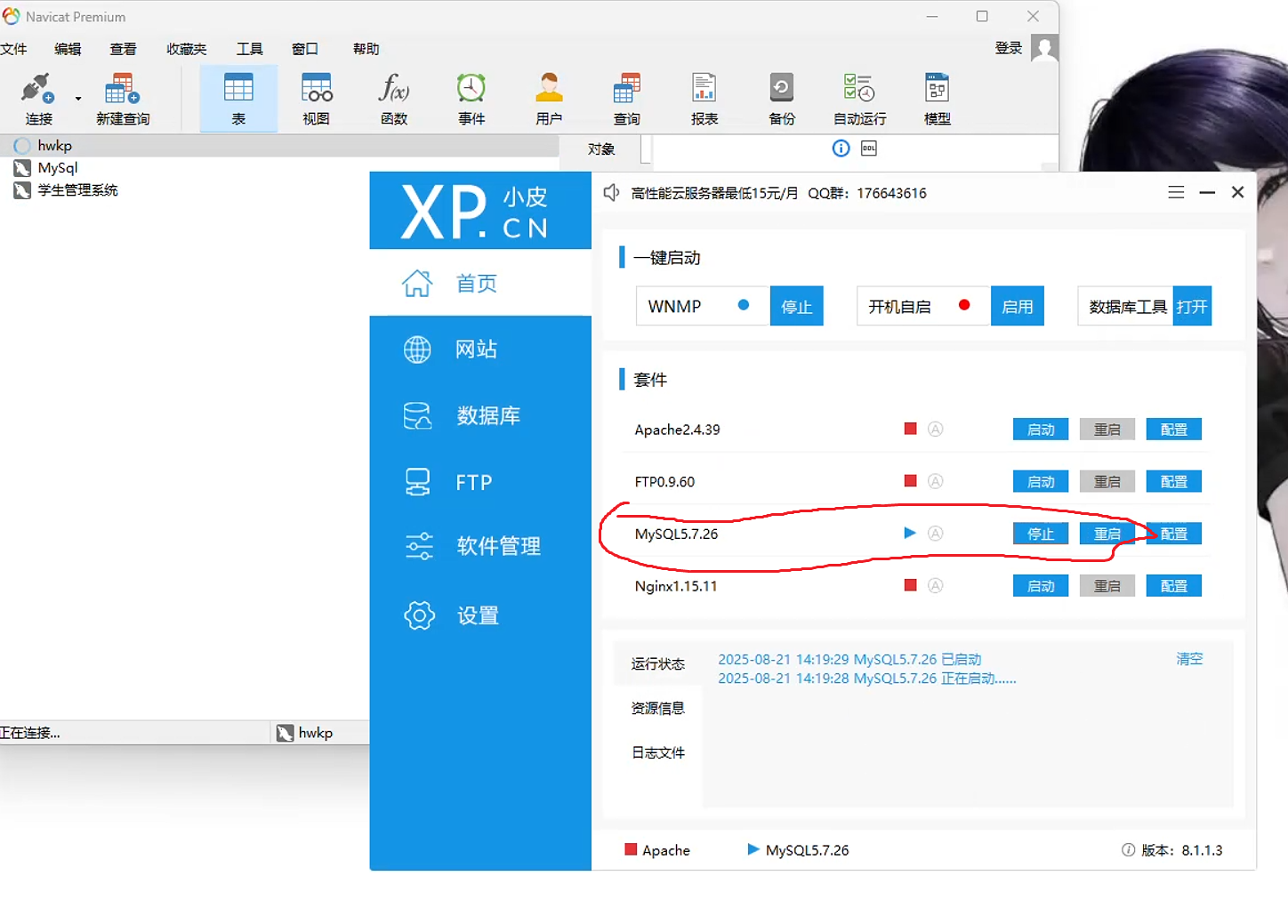Screen dimensions: 1288x924
Task: Enable 开机自启 with the 启用 button
Action: point(1017,307)
